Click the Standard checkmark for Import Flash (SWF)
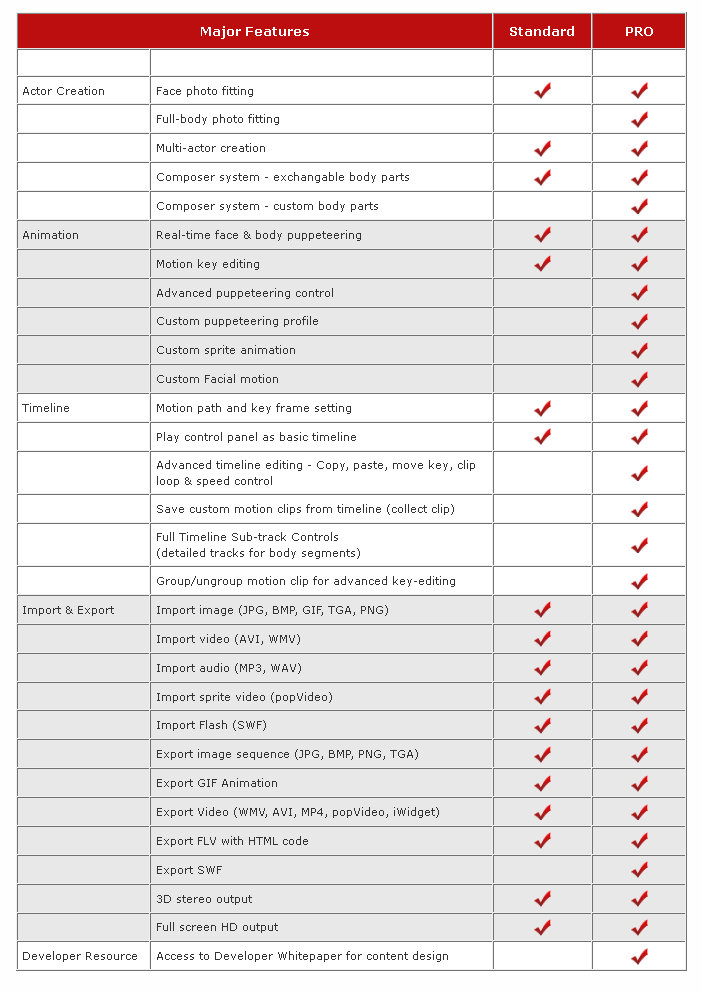Screen dimensions: 702x992 click(x=543, y=726)
